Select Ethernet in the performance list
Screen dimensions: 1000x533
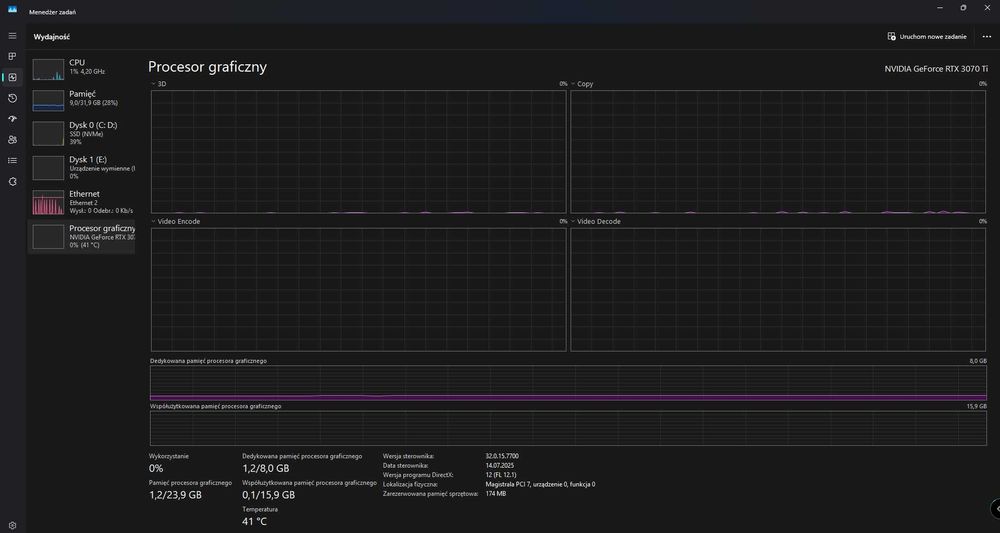[82, 201]
